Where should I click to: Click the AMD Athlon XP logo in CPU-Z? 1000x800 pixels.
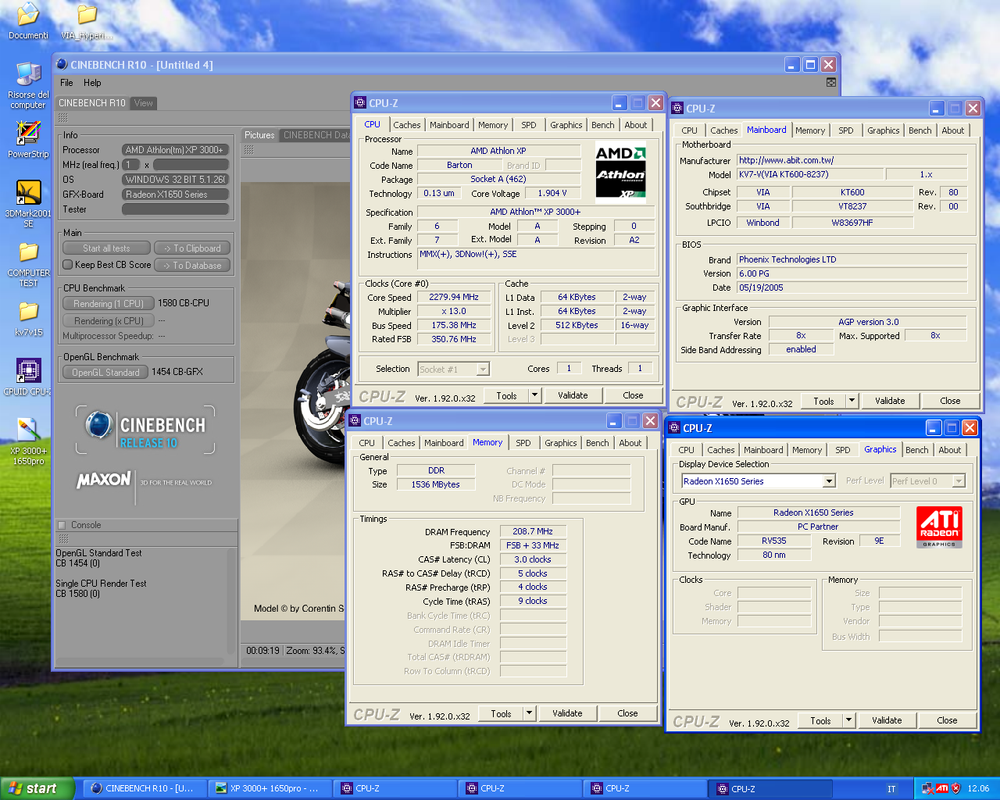coord(621,170)
